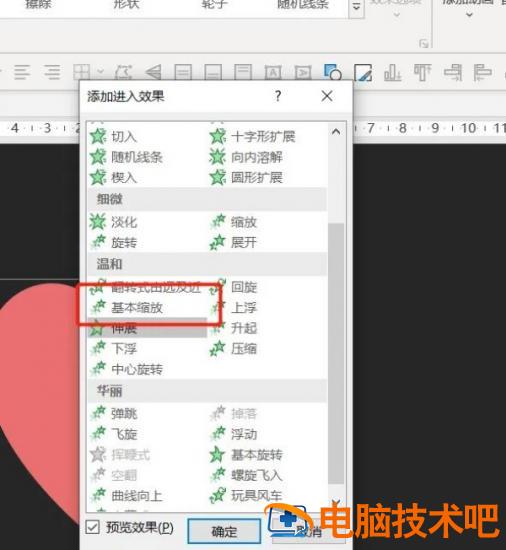506x550 pixels.
Task: Choose the 中心旋转 effect
Action: [x=126, y=369]
